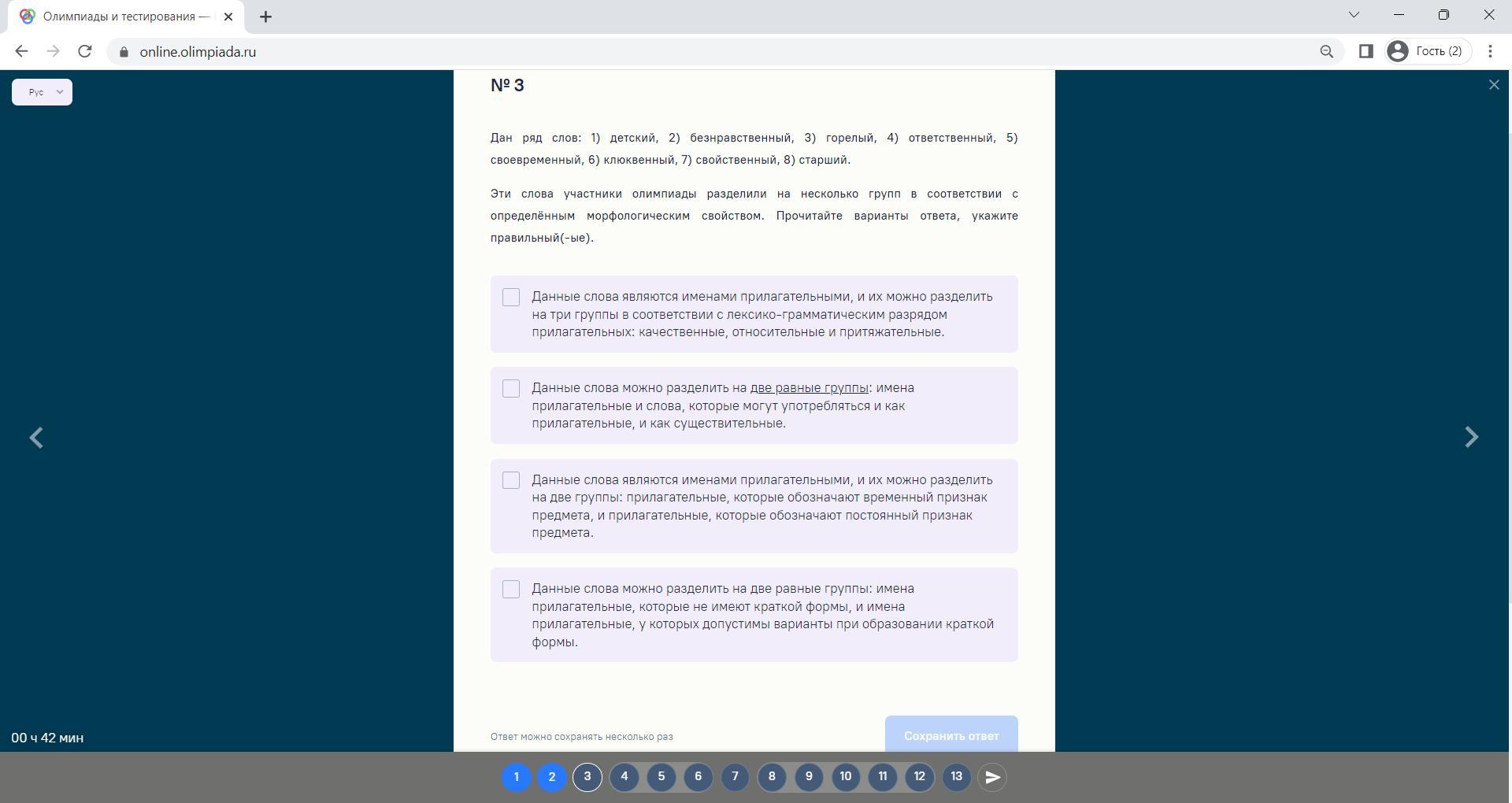The height and width of the screenshot is (803, 1512).
Task: Jump to question 13 in navigation
Action: (x=956, y=777)
